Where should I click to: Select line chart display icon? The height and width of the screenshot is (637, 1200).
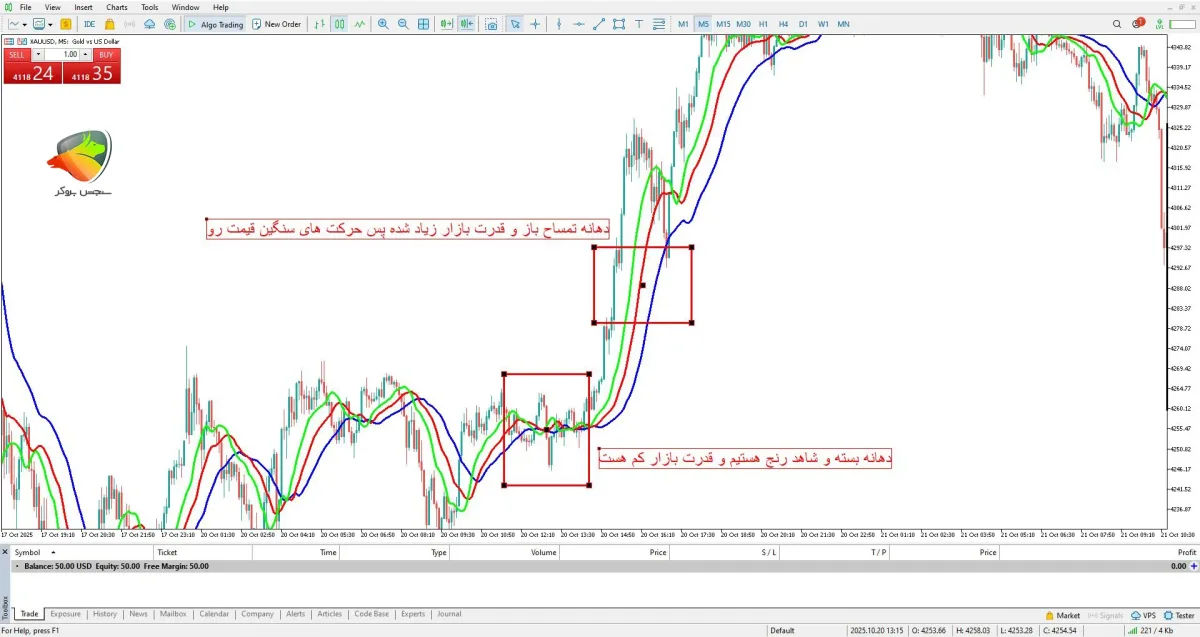coord(360,24)
